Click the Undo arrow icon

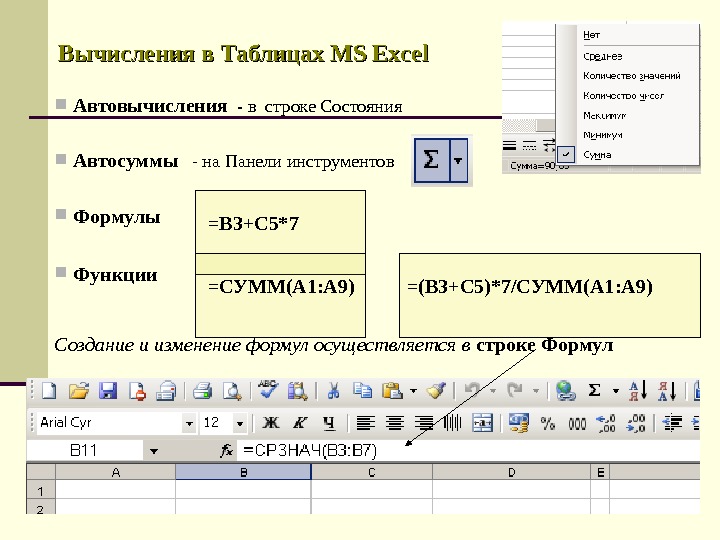click(472, 391)
